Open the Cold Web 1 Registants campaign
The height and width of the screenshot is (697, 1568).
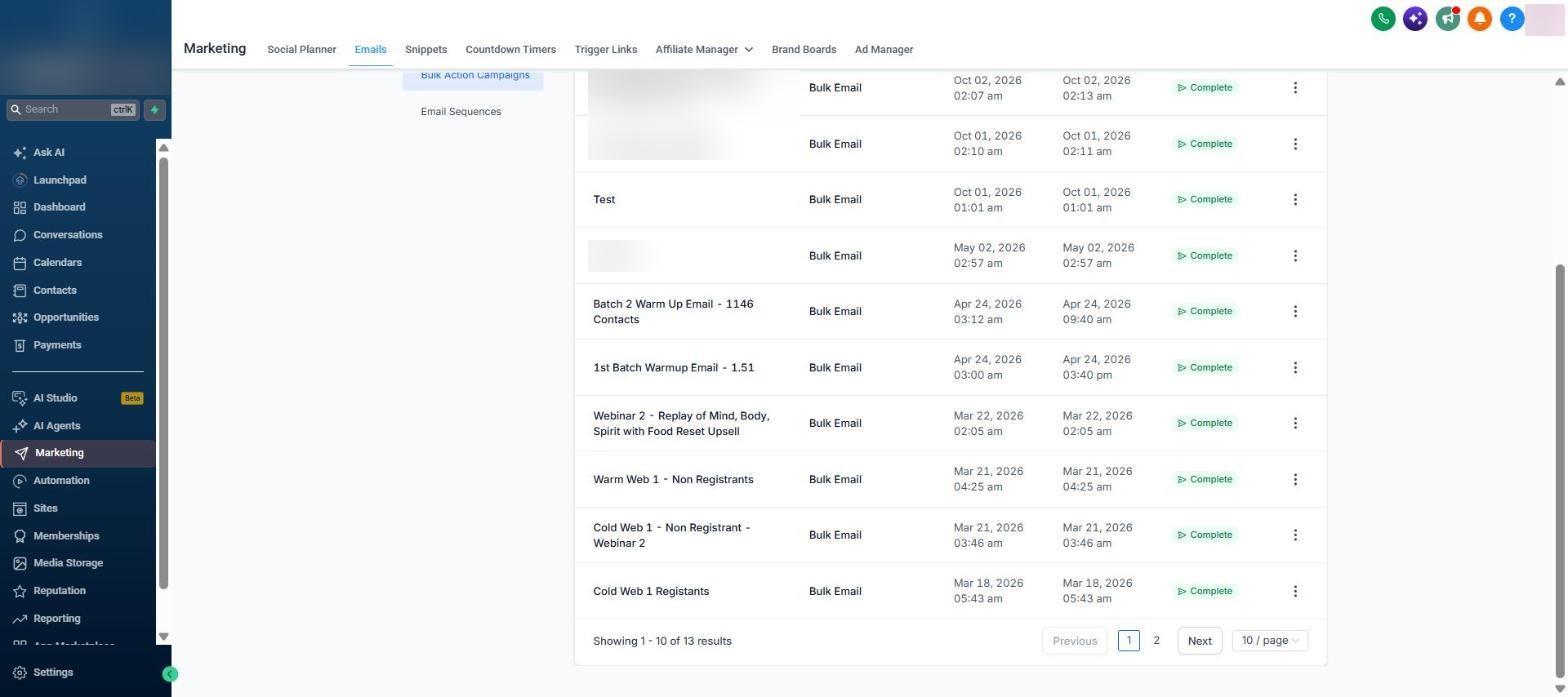click(651, 592)
